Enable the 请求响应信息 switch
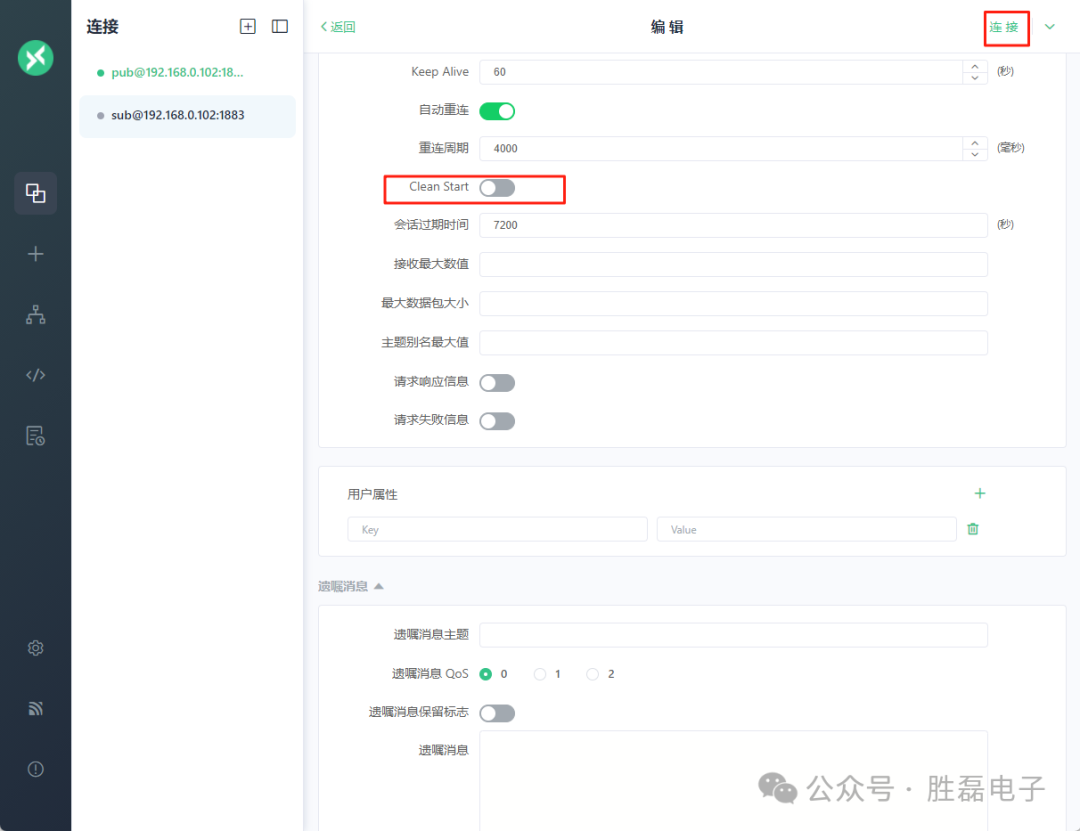The width and height of the screenshot is (1080, 831). [x=497, y=382]
